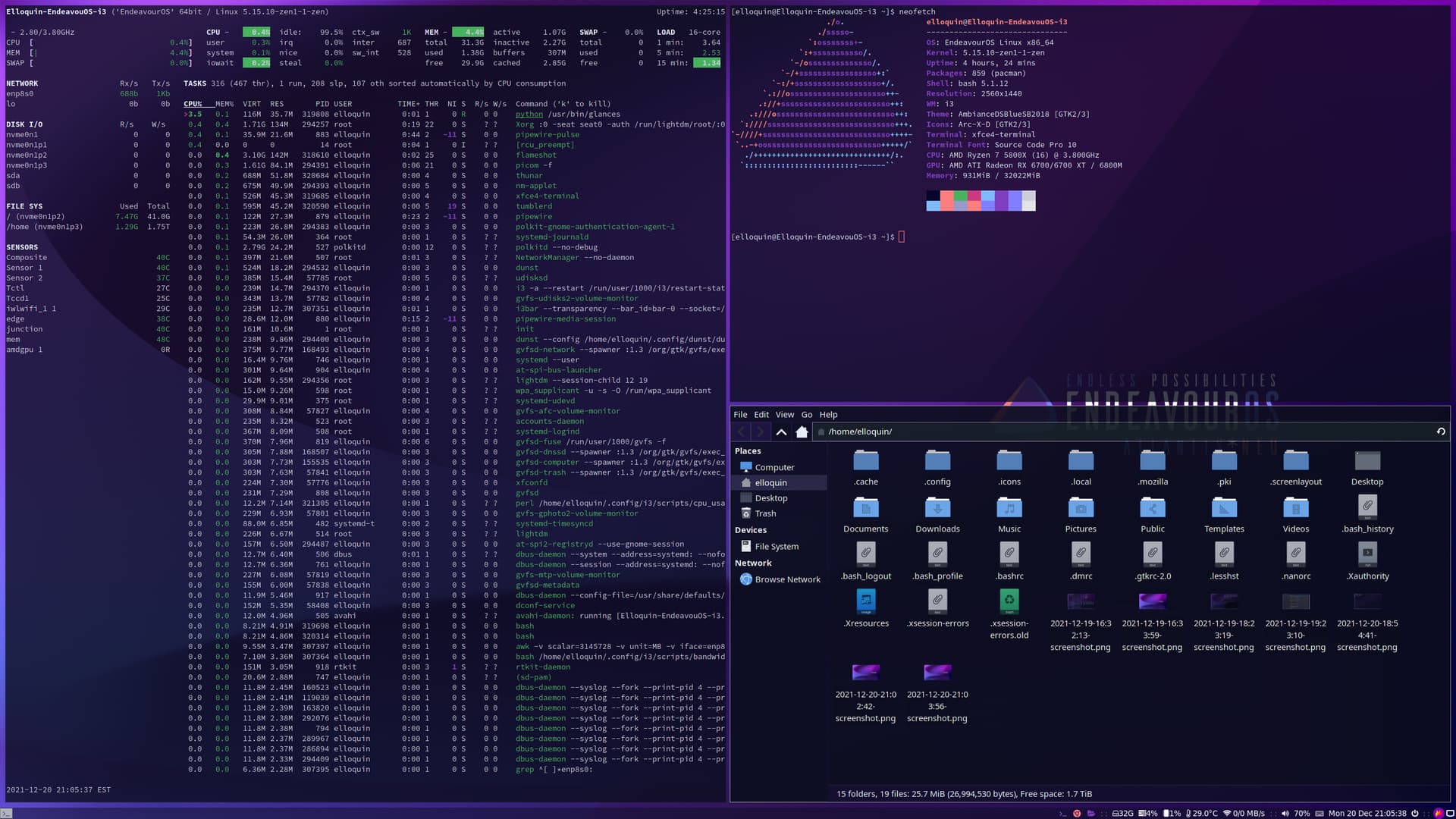Click the /home/elloquin/ location field
The height and width of the screenshot is (819, 1456).
[x=1131, y=431]
